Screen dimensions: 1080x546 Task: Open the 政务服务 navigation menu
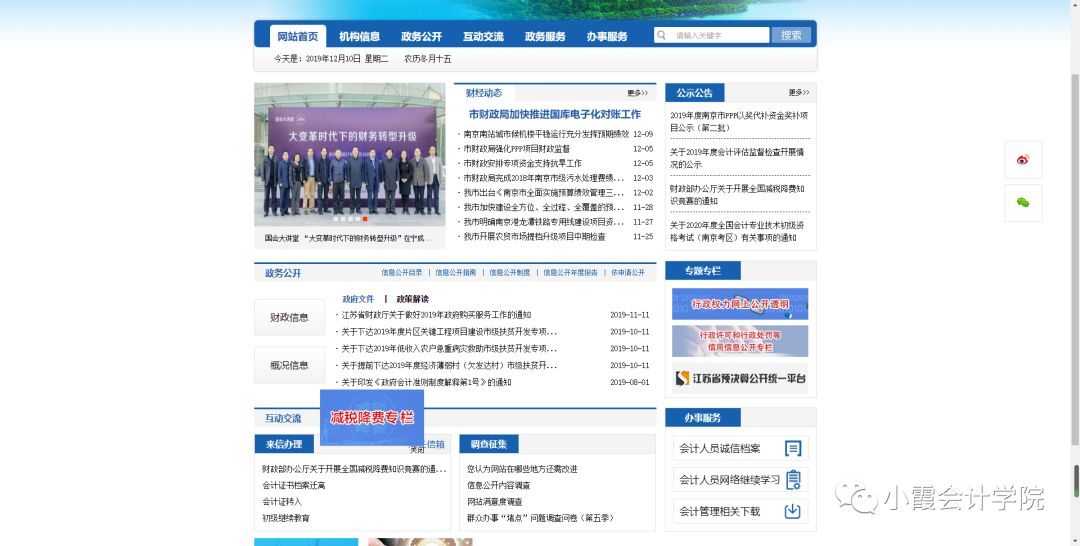[x=545, y=36]
